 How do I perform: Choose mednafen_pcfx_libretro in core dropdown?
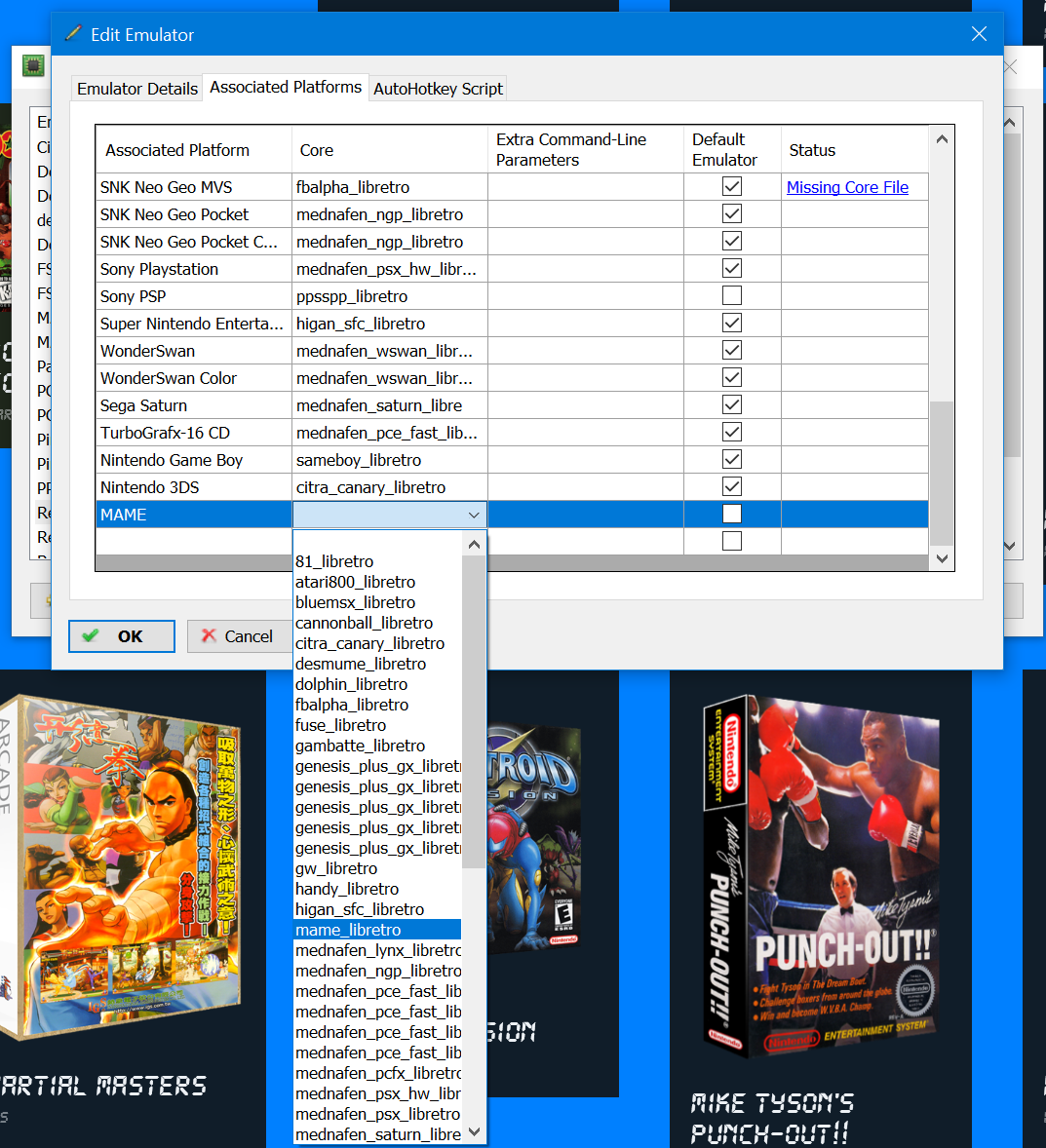click(376, 1073)
